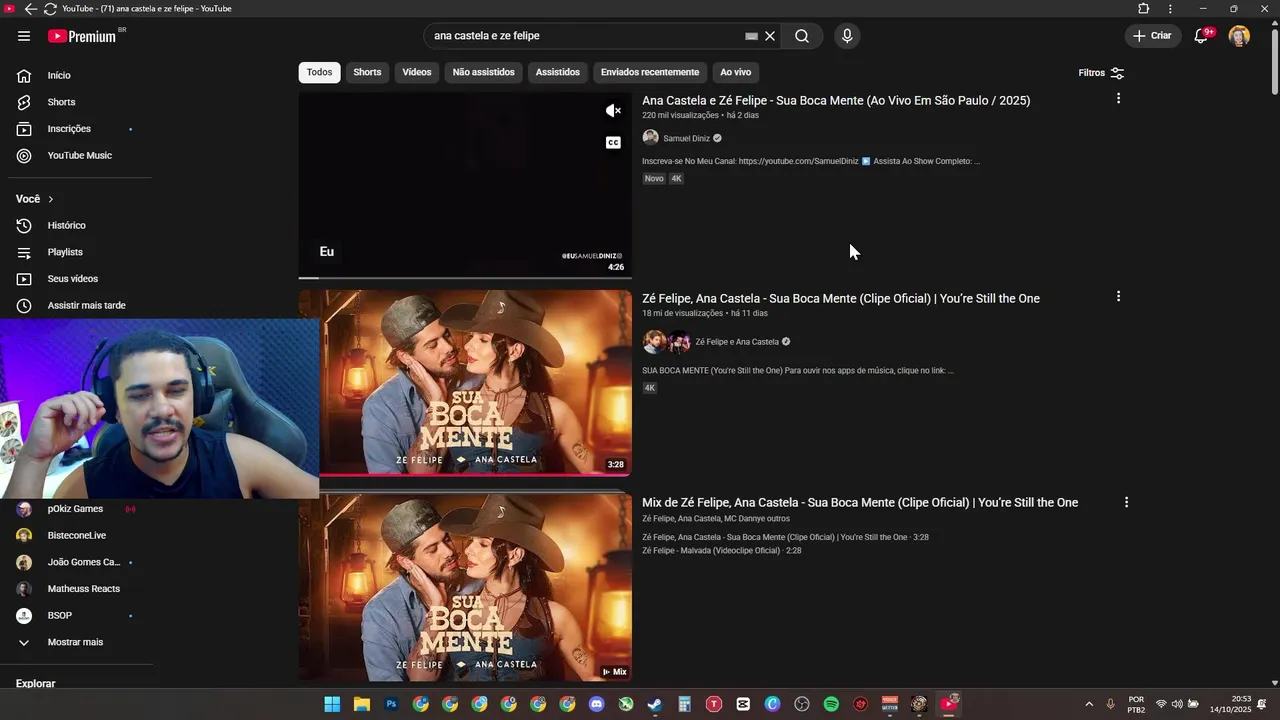Screen dimensions: 1280x720
Task: Select the Enviados recentemente chip
Action: pos(650,72)
